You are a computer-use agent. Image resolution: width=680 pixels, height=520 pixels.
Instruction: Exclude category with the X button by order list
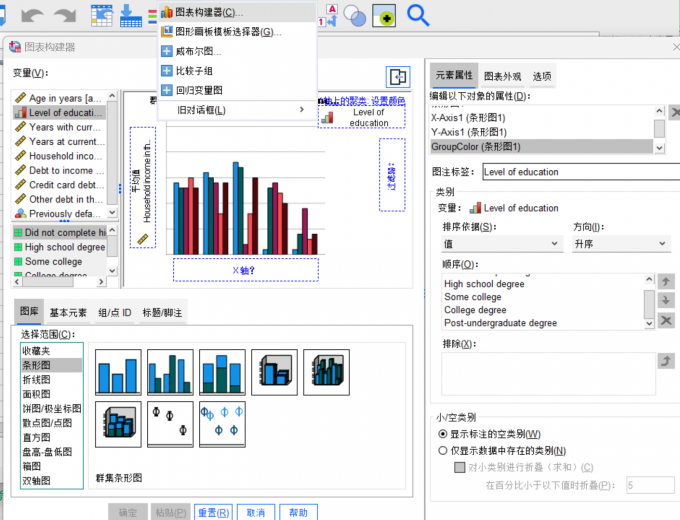pos(666,321)
